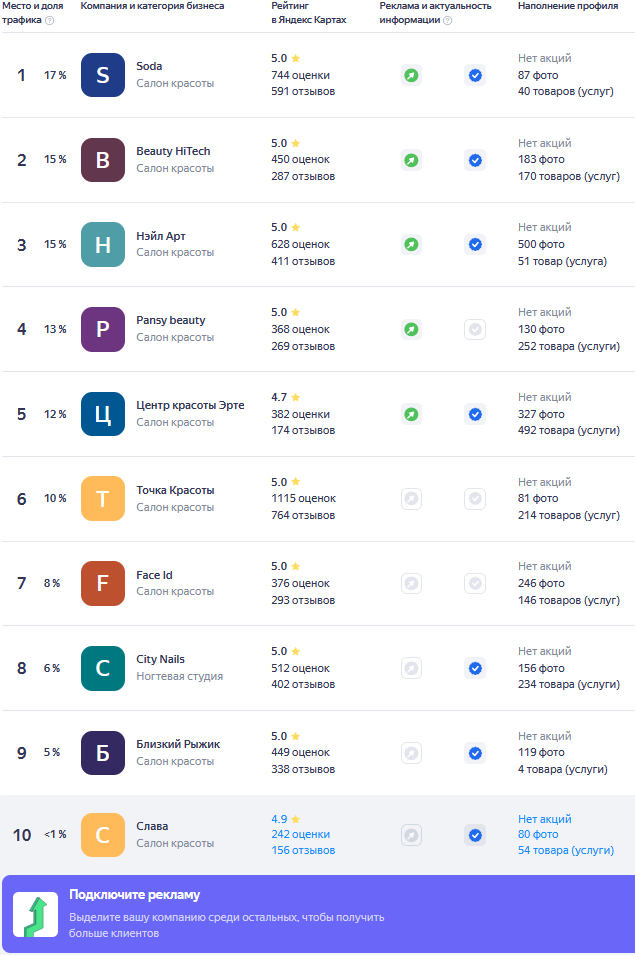Open the Центр красоты Эрте company name
The image size is (635, 955).
189,405
